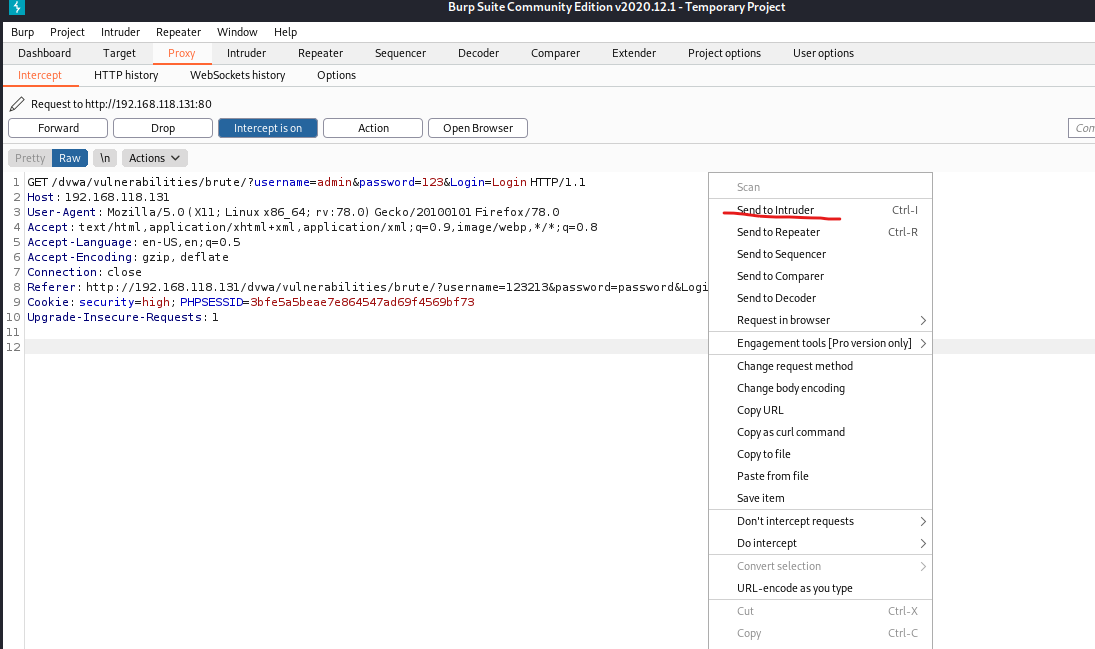Image resolution: width=1095 pixels, height=649 pixels.
Task: Open the Intruder menu in menu bar
Action: tap(120, 32)
